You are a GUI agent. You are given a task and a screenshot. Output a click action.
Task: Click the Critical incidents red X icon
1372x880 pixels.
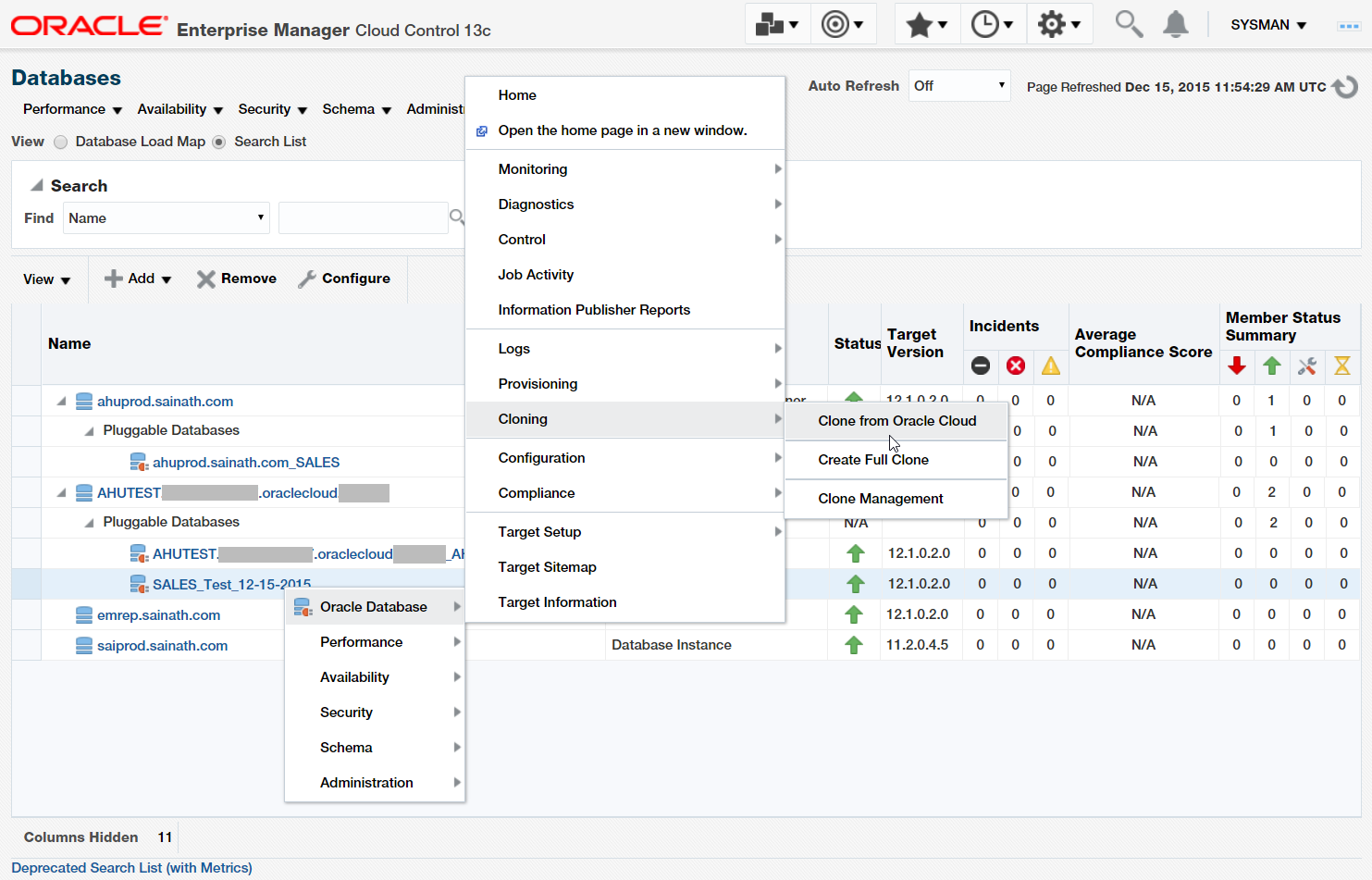[1016, 366]
